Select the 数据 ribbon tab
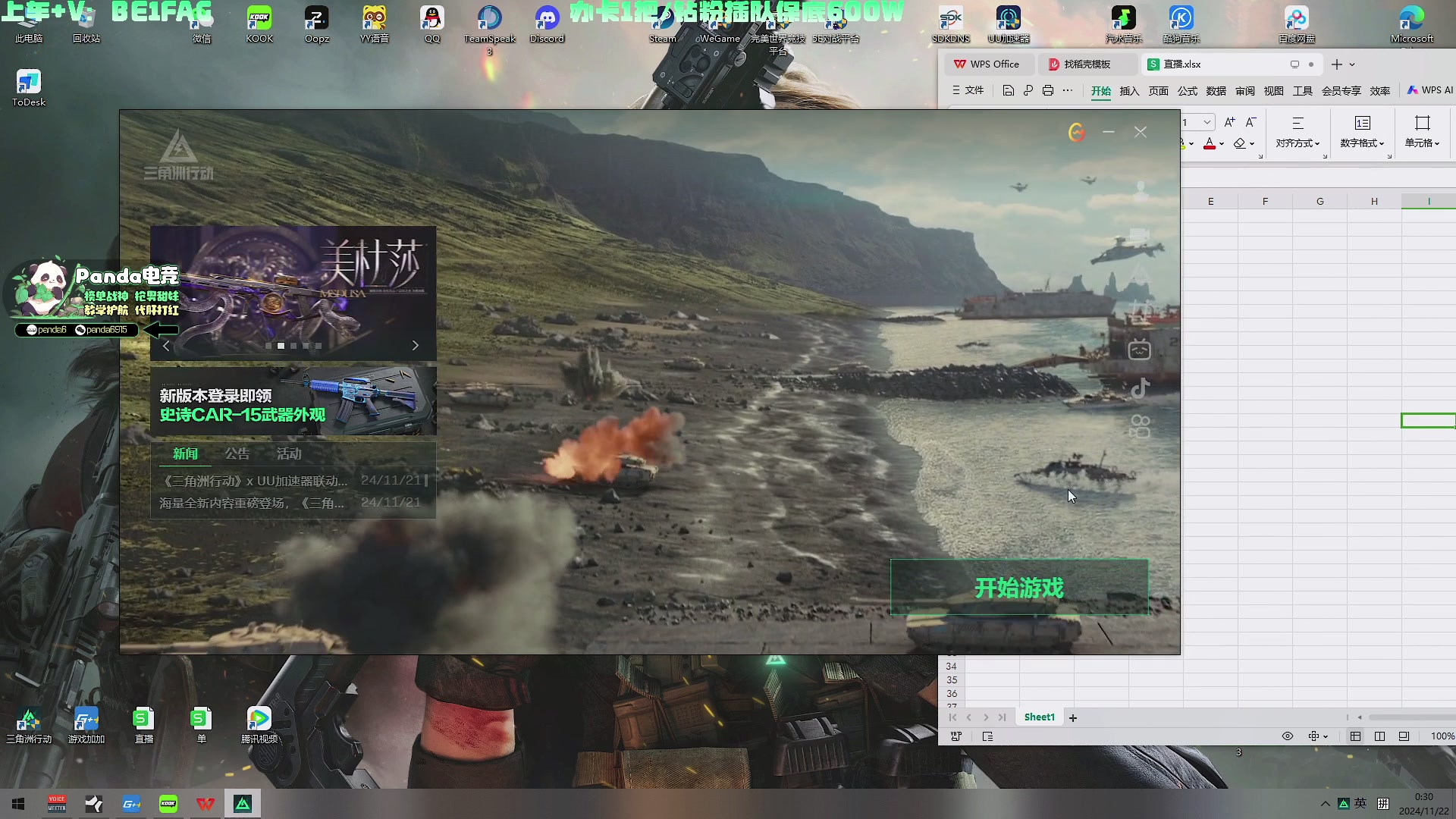The height and width of the screenshot is (819, 1456). click(x=1216, y=91)
